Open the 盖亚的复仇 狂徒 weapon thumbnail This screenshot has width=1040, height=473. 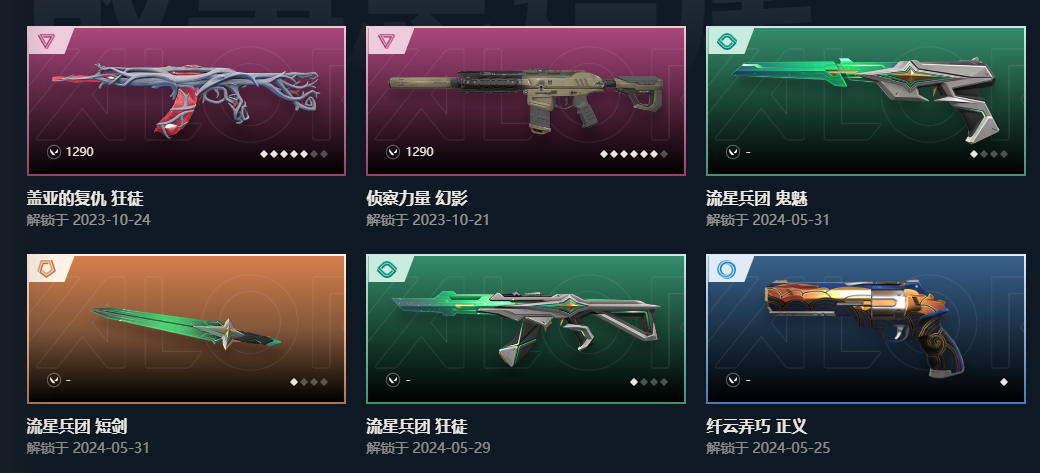186,98
